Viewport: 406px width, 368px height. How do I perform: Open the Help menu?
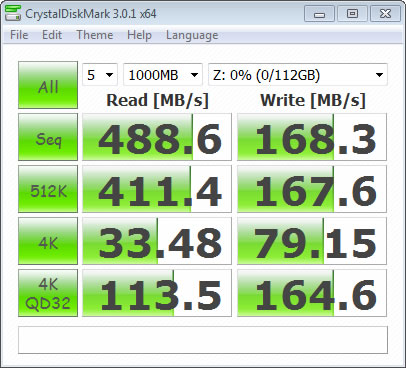(139, 35)
